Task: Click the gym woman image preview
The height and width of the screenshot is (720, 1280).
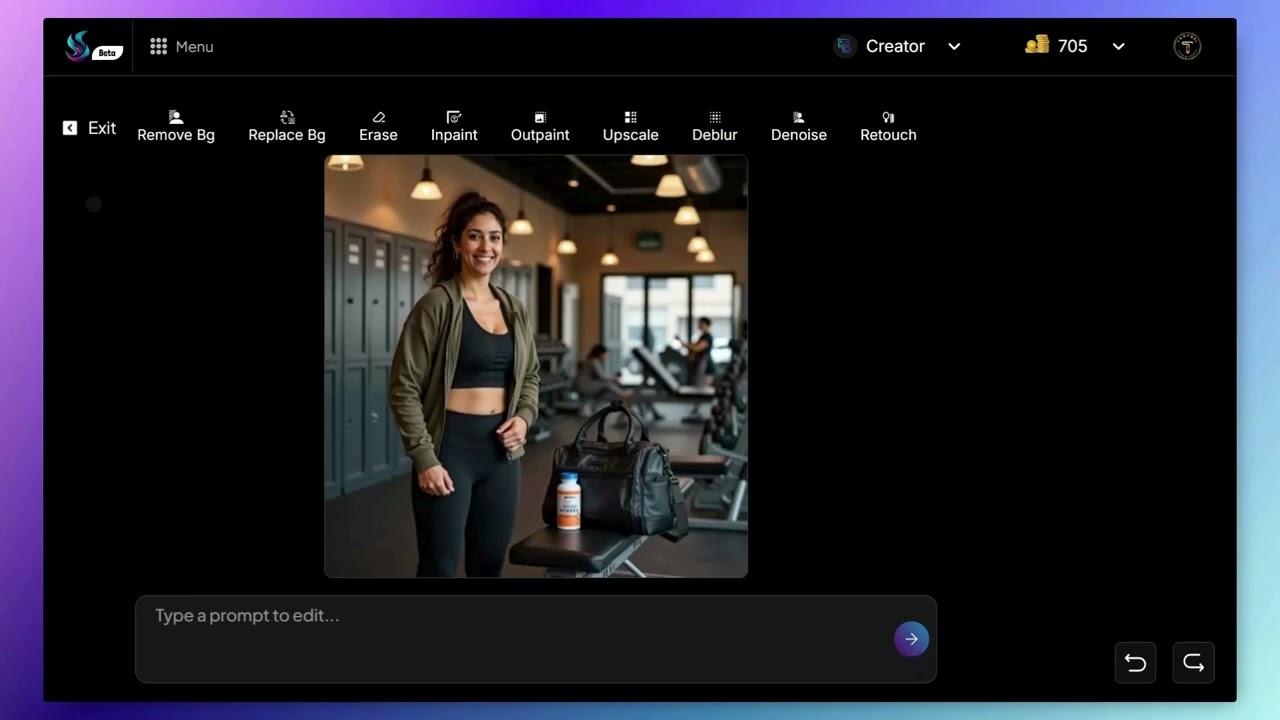Action: [536, 366]
